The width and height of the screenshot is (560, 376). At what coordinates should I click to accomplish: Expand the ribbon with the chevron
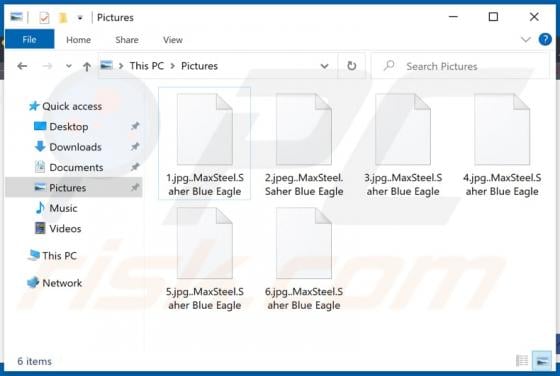[526, 39]
